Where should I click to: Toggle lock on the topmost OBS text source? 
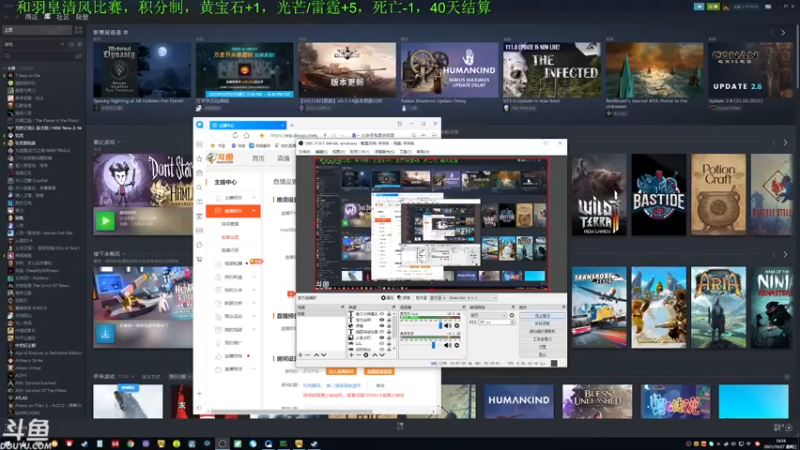[389, 313]
